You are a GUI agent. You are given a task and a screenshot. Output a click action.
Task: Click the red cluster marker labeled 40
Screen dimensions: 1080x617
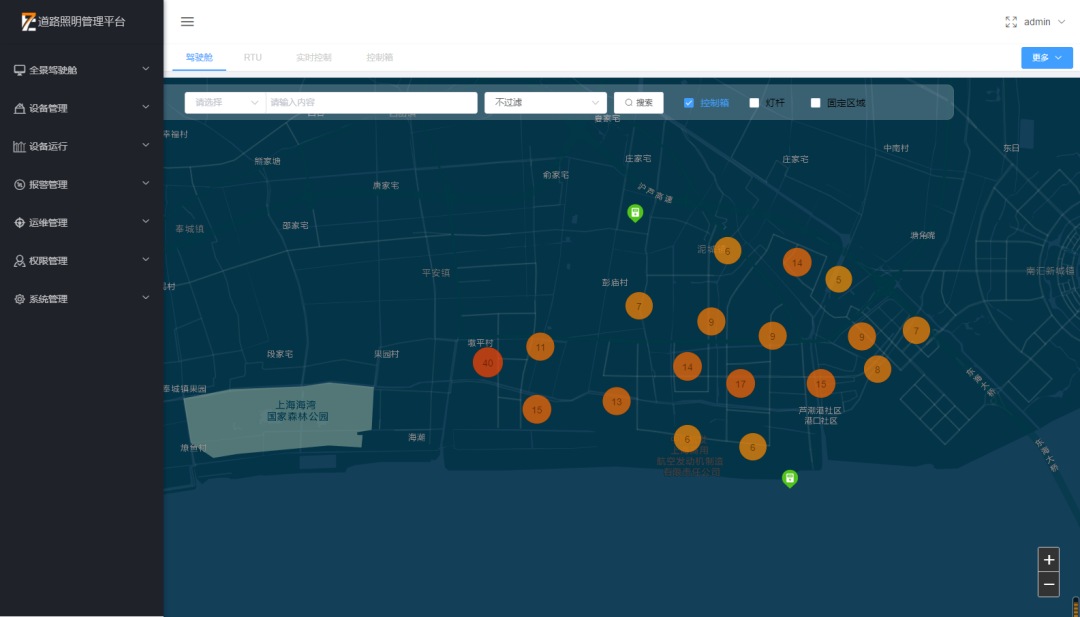pos(488,362)
